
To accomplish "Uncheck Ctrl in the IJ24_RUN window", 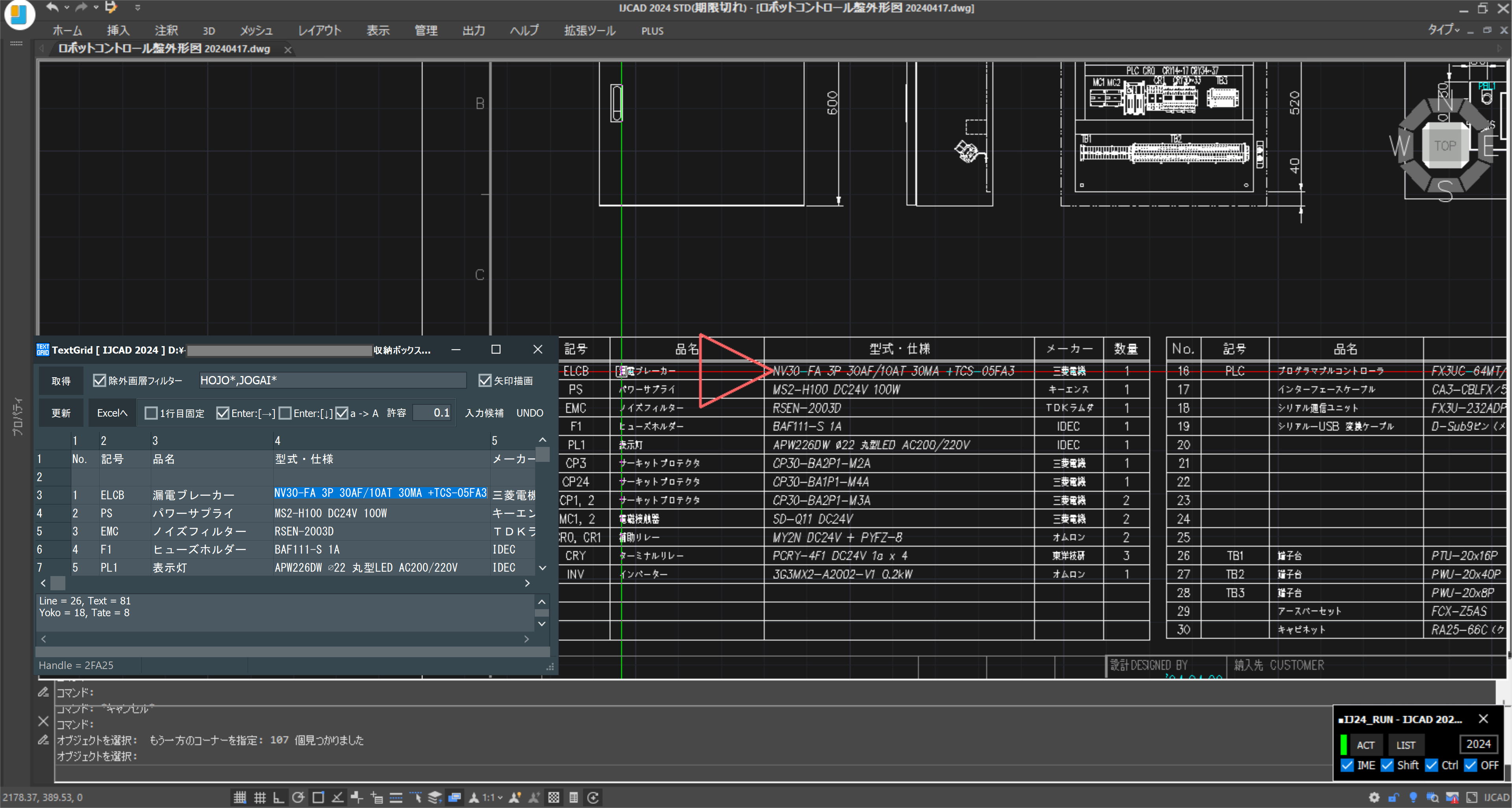I will pos(1432,765).
